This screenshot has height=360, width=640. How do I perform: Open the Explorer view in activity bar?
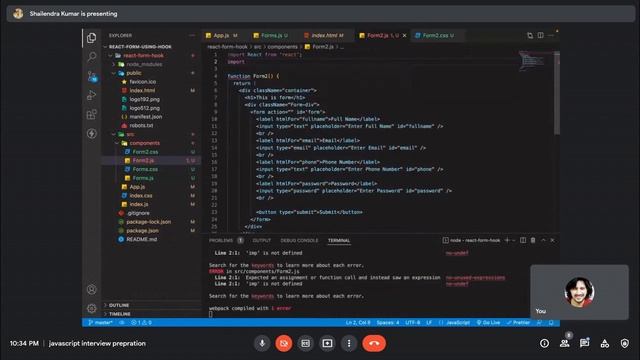point(91,38)
